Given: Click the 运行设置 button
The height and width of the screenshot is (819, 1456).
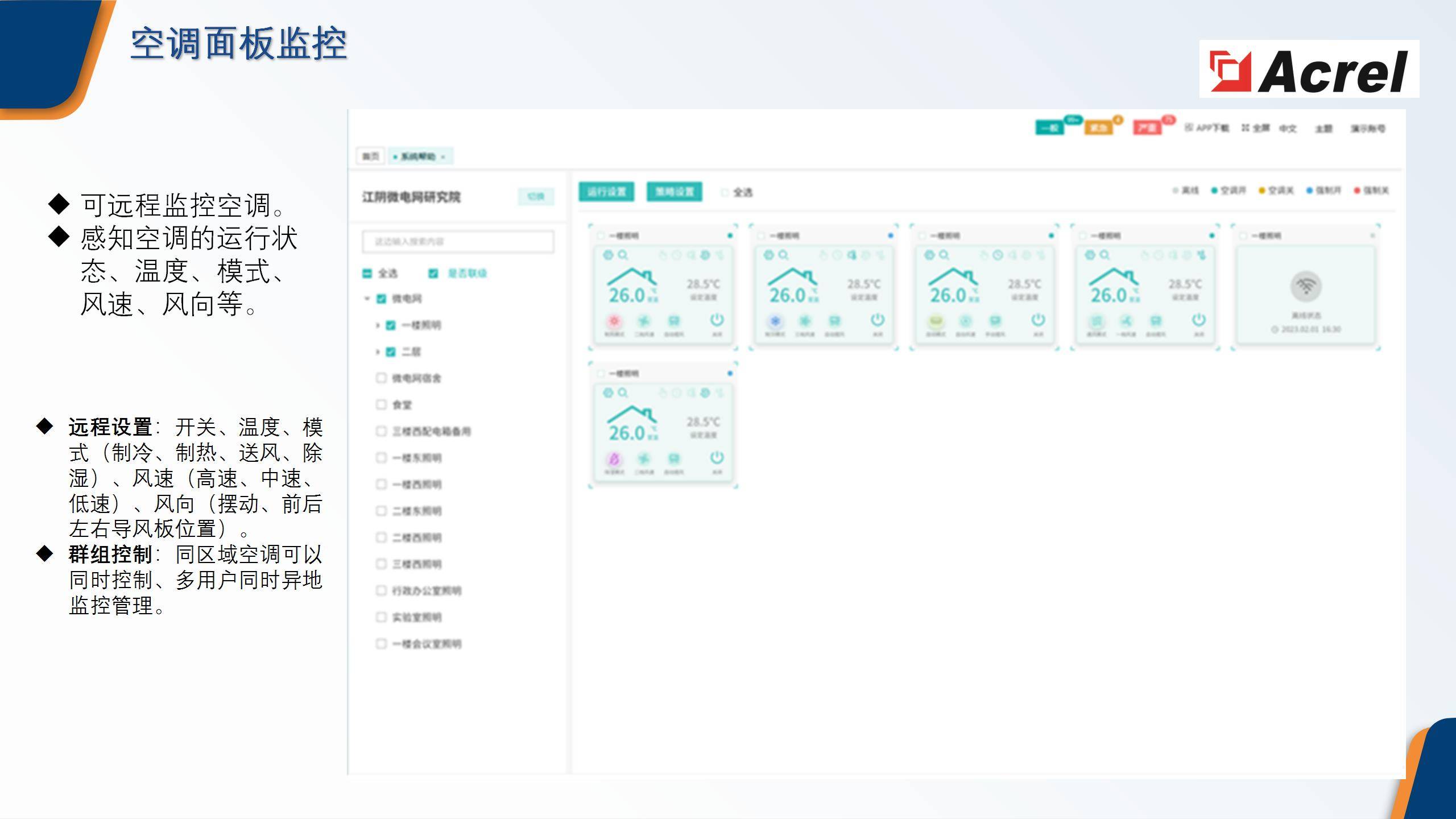Looking at the screenshot, I should pyautogui.click(x=606, y=192).
